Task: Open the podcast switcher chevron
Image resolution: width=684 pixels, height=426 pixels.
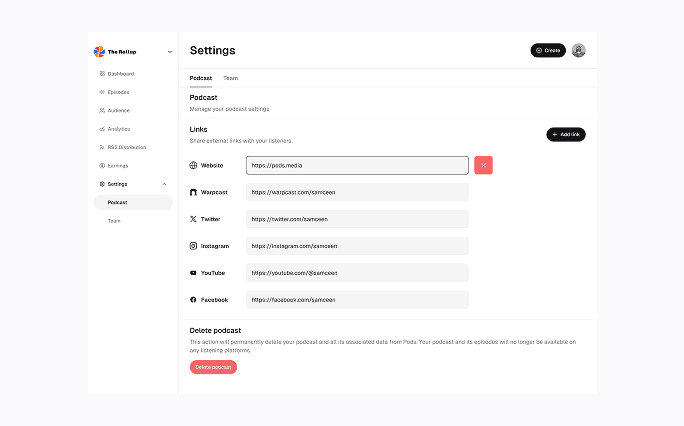Action: pos(170,52)
